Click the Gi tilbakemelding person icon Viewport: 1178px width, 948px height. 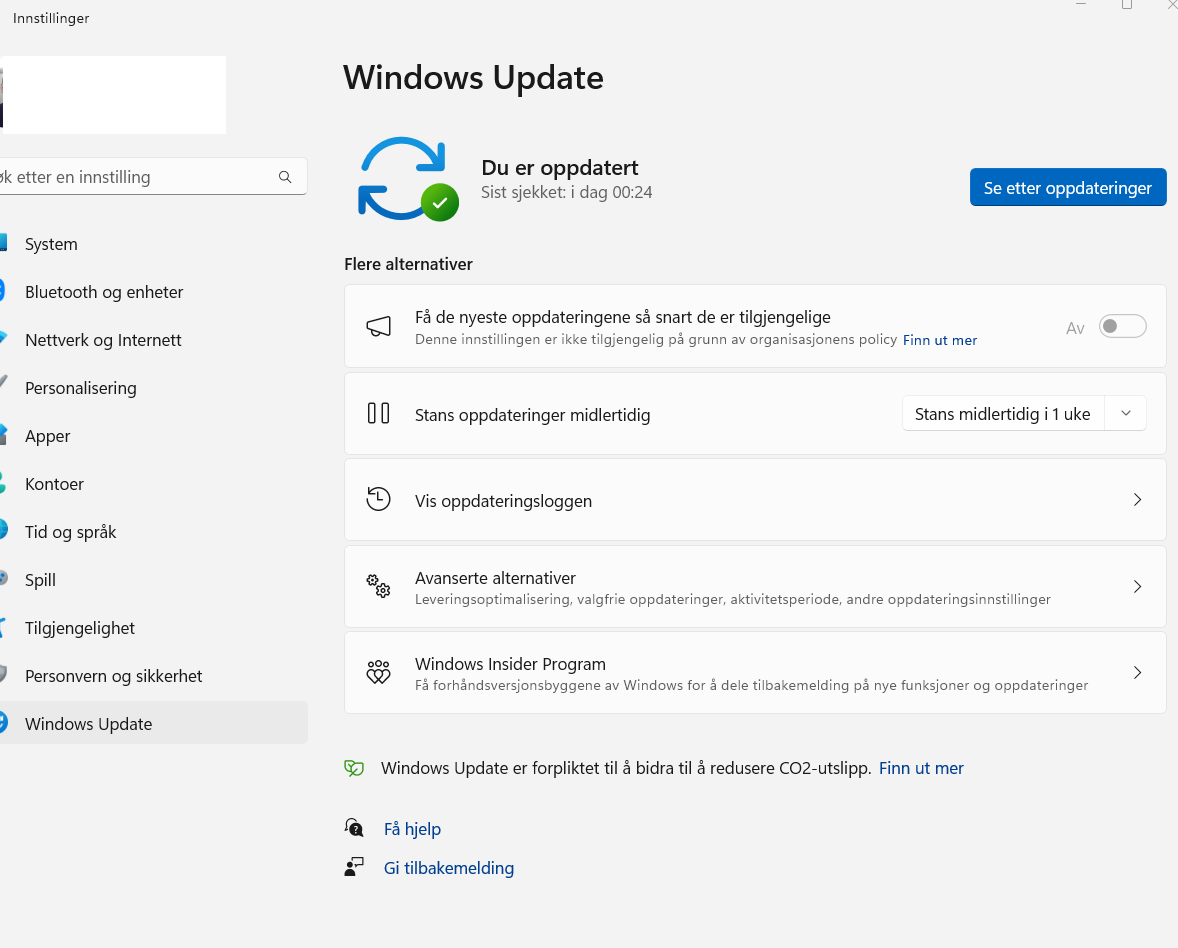354,867
